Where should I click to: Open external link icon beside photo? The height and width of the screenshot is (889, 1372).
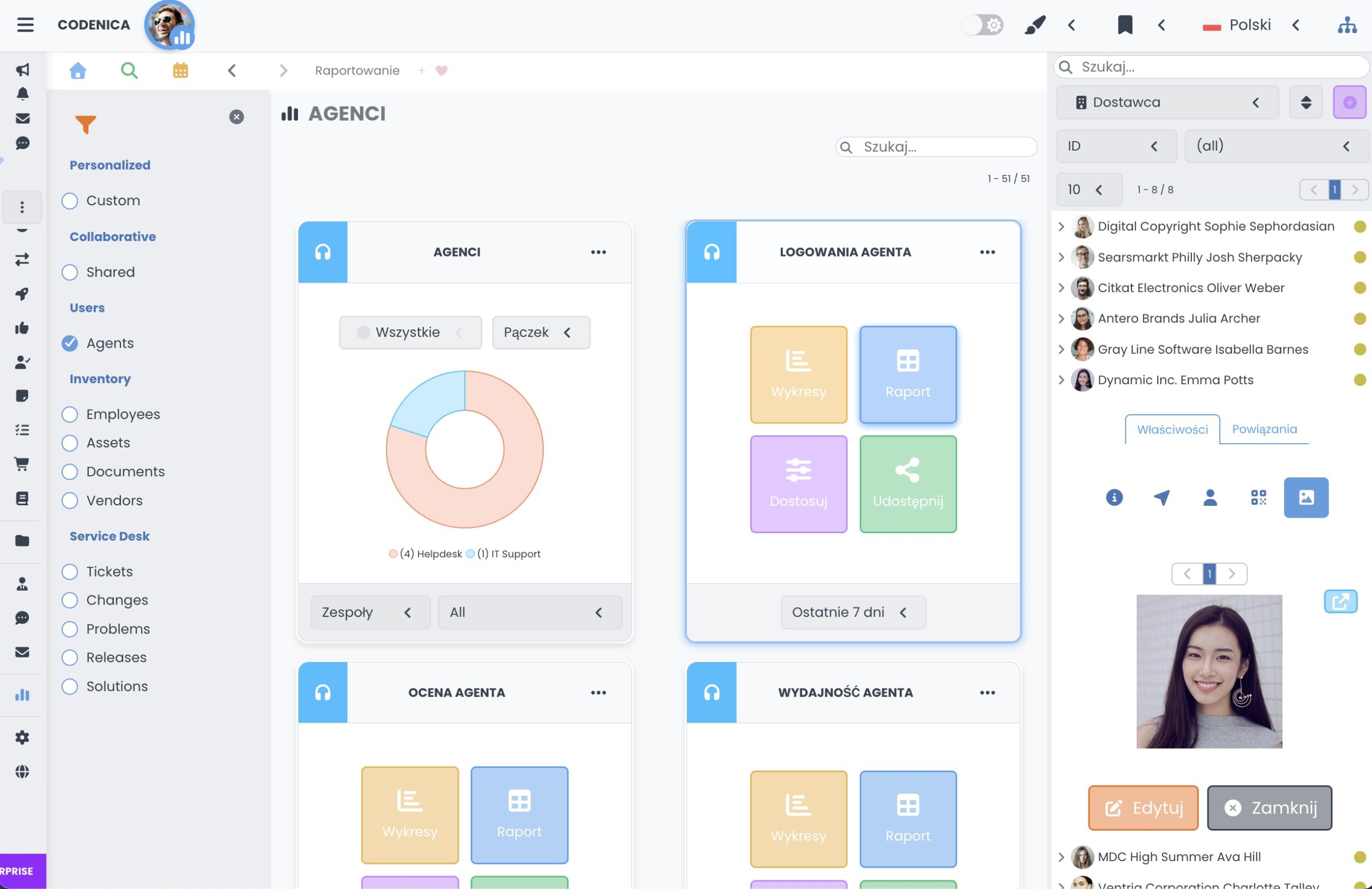pos(1340,601)
